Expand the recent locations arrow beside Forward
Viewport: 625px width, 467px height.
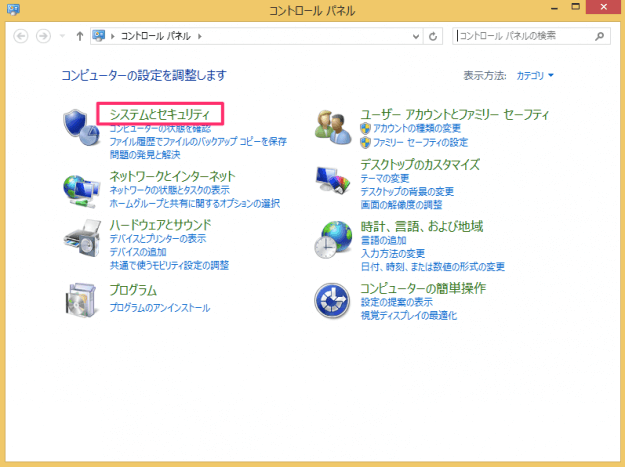tap(65, 36)
